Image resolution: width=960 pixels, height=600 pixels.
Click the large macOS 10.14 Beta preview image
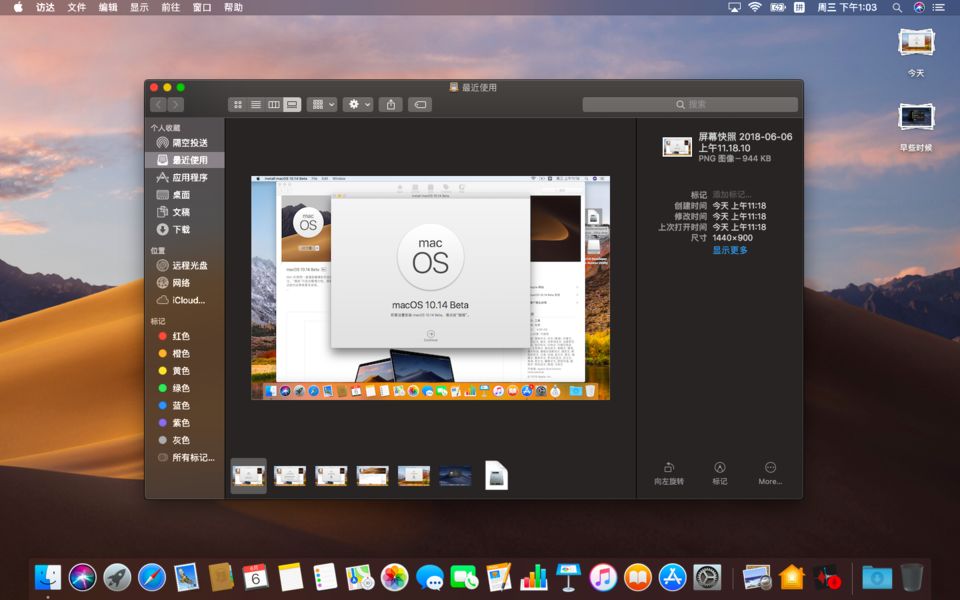point(430,288)
